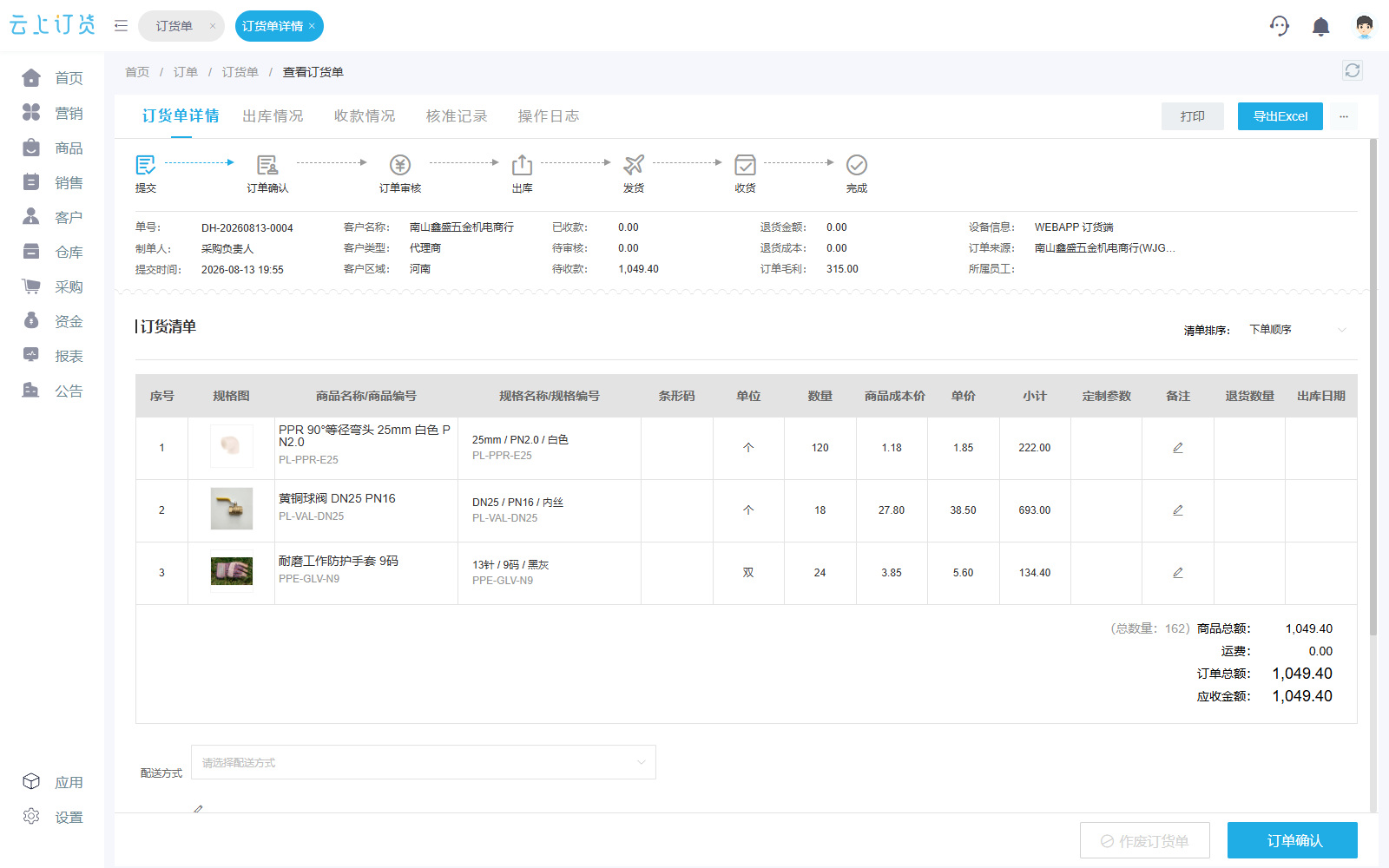Open 应用 apps in sidebar
Screen dimensions: 1389x868
(x=53, y=782)
